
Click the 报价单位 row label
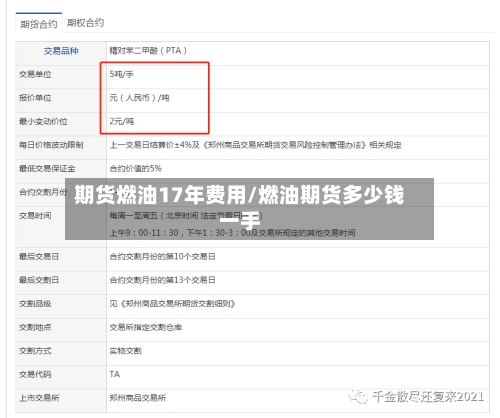coord(35,98)
